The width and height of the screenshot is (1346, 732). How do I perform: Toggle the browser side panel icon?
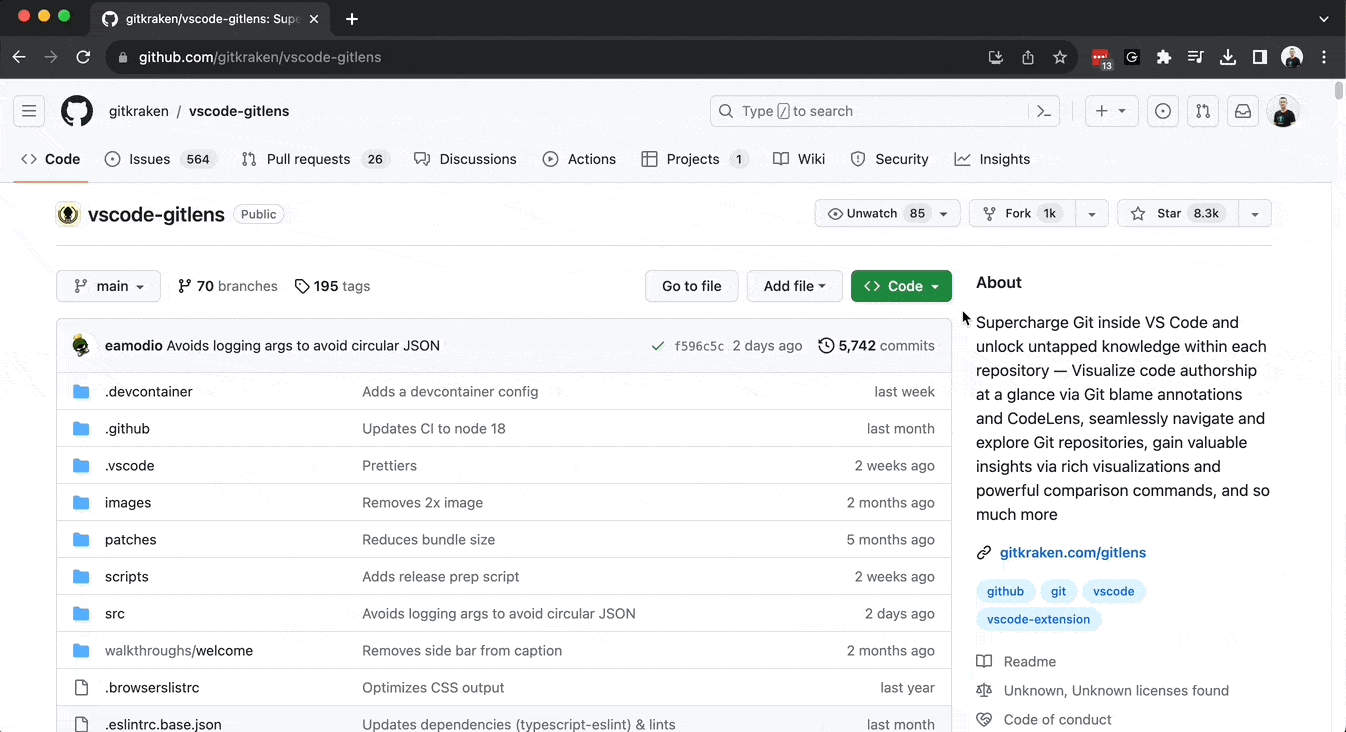click(1260, 57)
